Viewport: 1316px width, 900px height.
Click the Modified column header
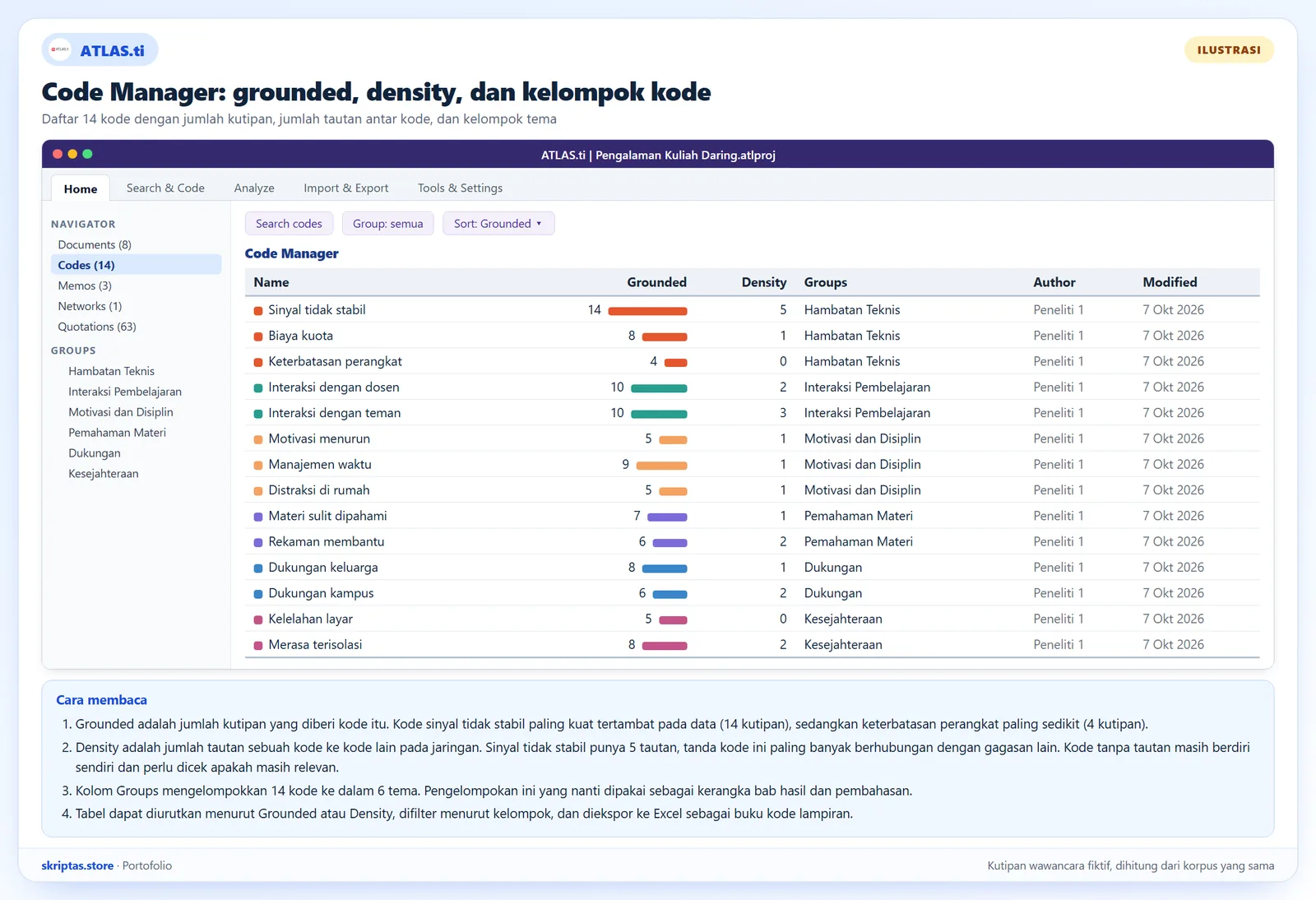[x=1170, y=282]
